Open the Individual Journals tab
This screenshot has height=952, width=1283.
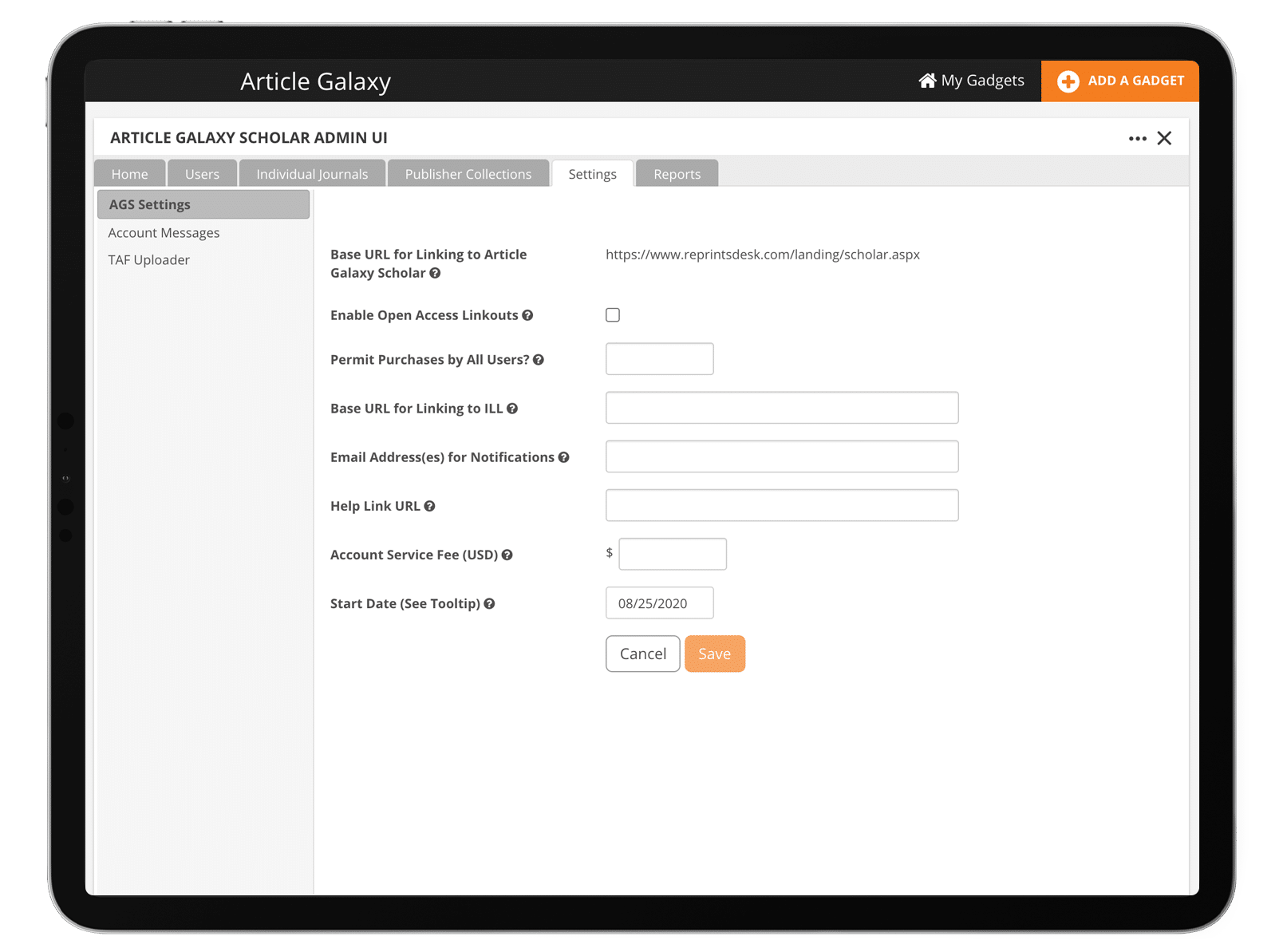point(312,174)
